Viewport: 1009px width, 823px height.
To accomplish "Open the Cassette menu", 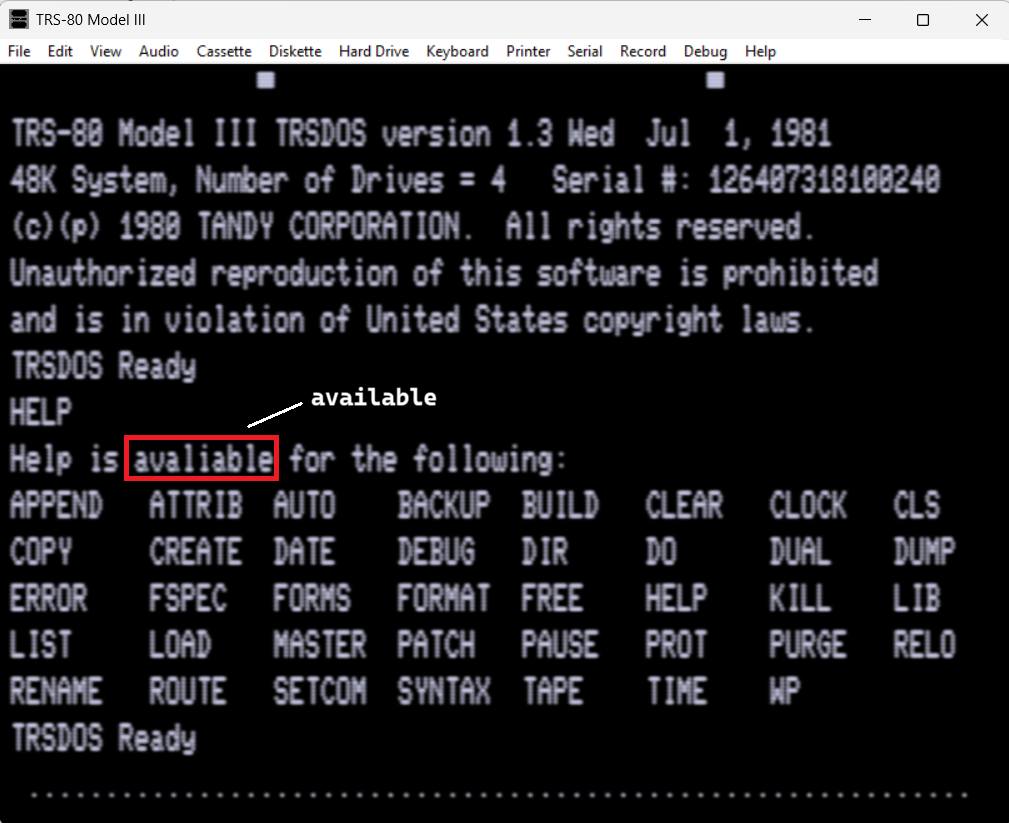I will [x=224, y=51].
